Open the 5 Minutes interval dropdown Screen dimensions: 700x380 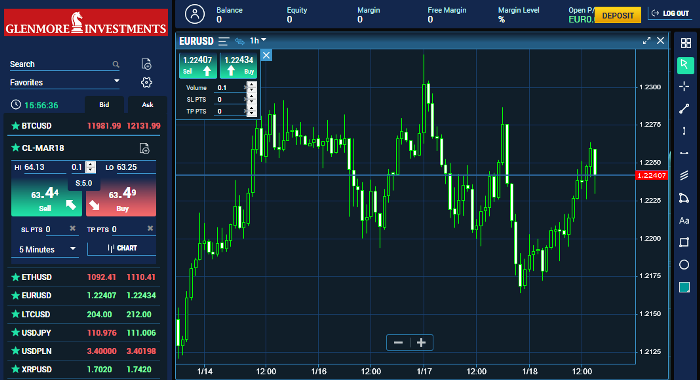(x=45, y=250)
